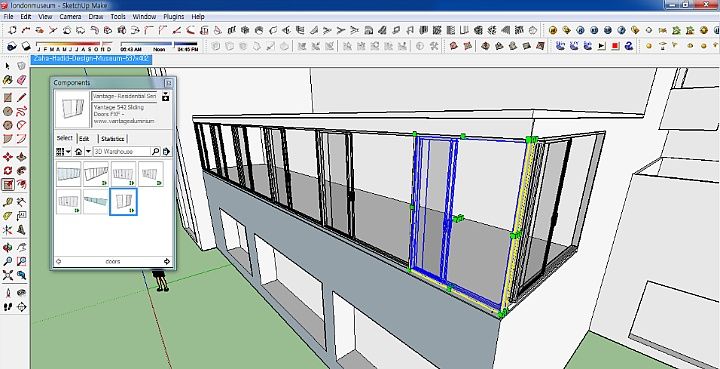The width and height of the screenshot is (720, 369).
Task: Click the Components search magnifier button
Action: [156, 151]
